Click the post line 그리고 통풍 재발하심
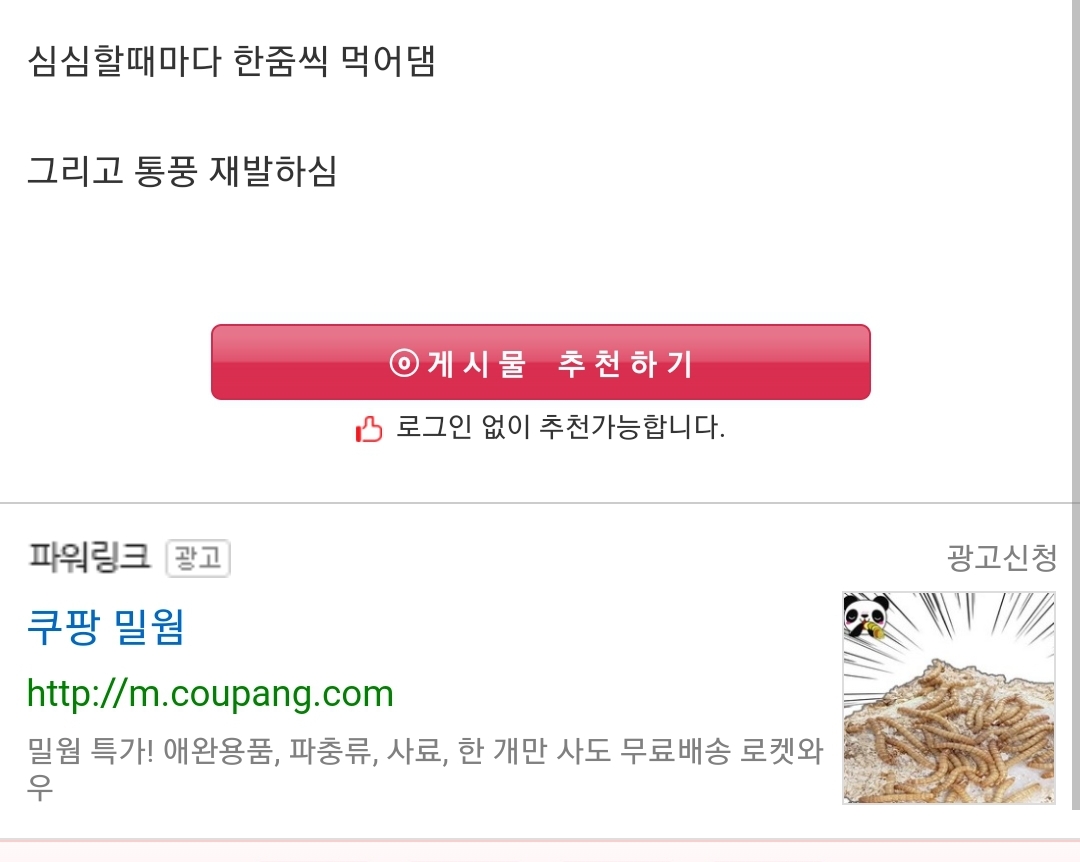1080x862 pixels. [x=182, y=171]
